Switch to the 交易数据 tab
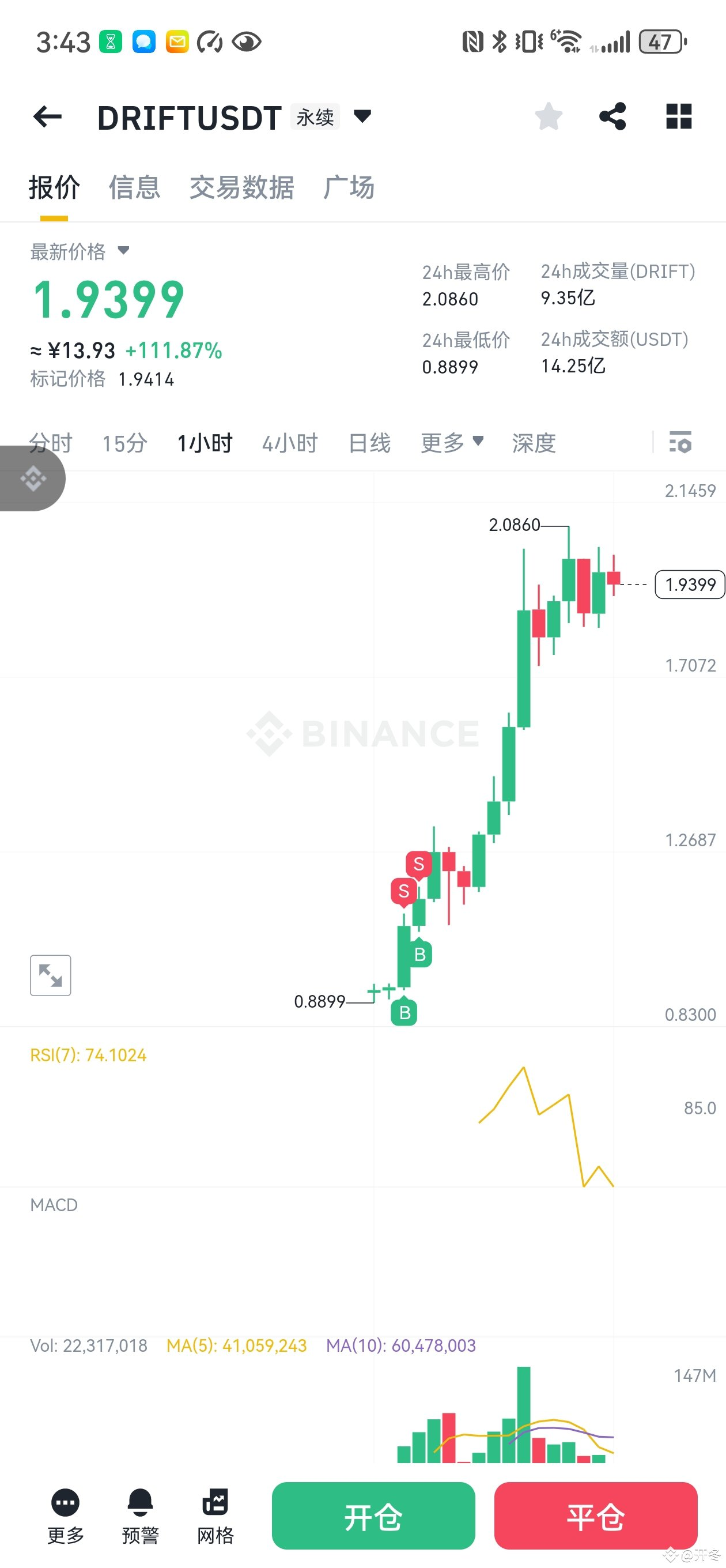Screen dimensions: 726x1568 coord(241,187)
